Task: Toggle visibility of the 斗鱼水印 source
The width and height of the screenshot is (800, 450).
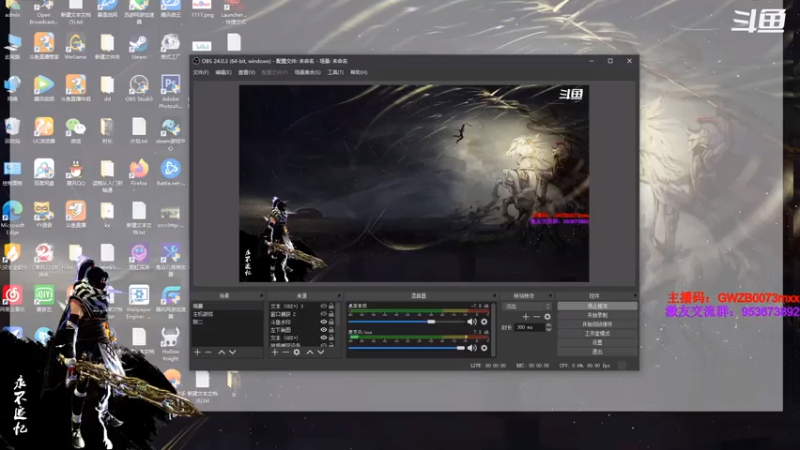Action: pos(323,322)
